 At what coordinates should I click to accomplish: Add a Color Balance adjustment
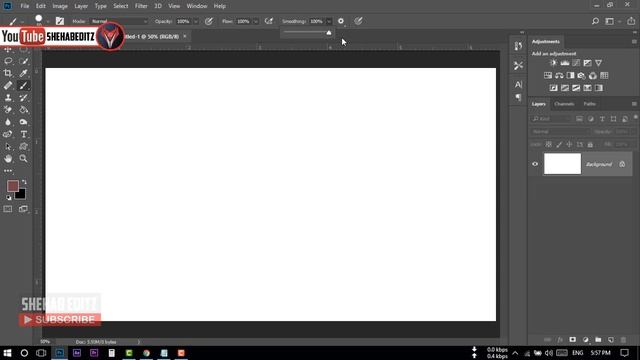(x=559, y=76)
